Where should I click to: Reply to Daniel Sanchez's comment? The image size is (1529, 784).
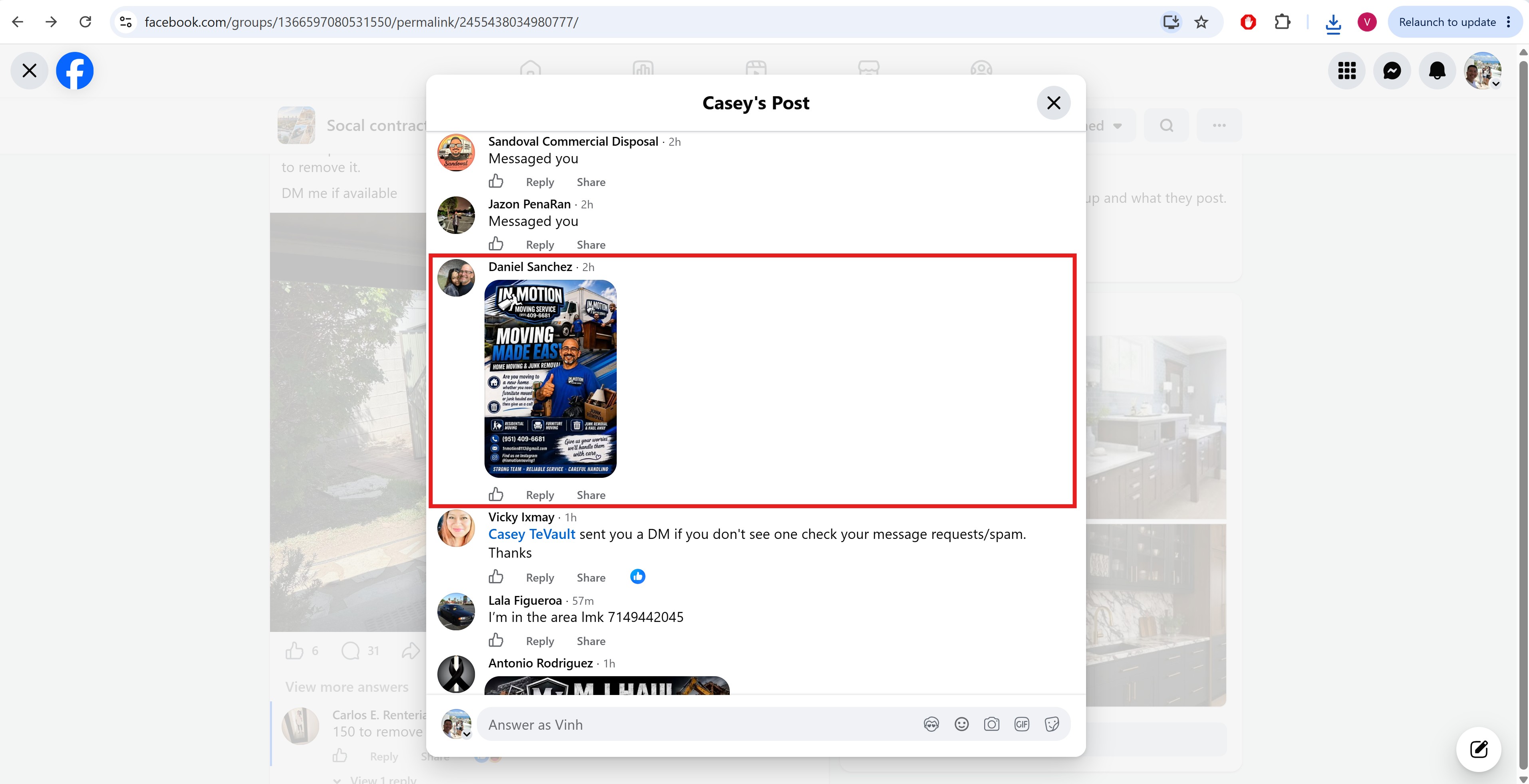coord(540,495)
